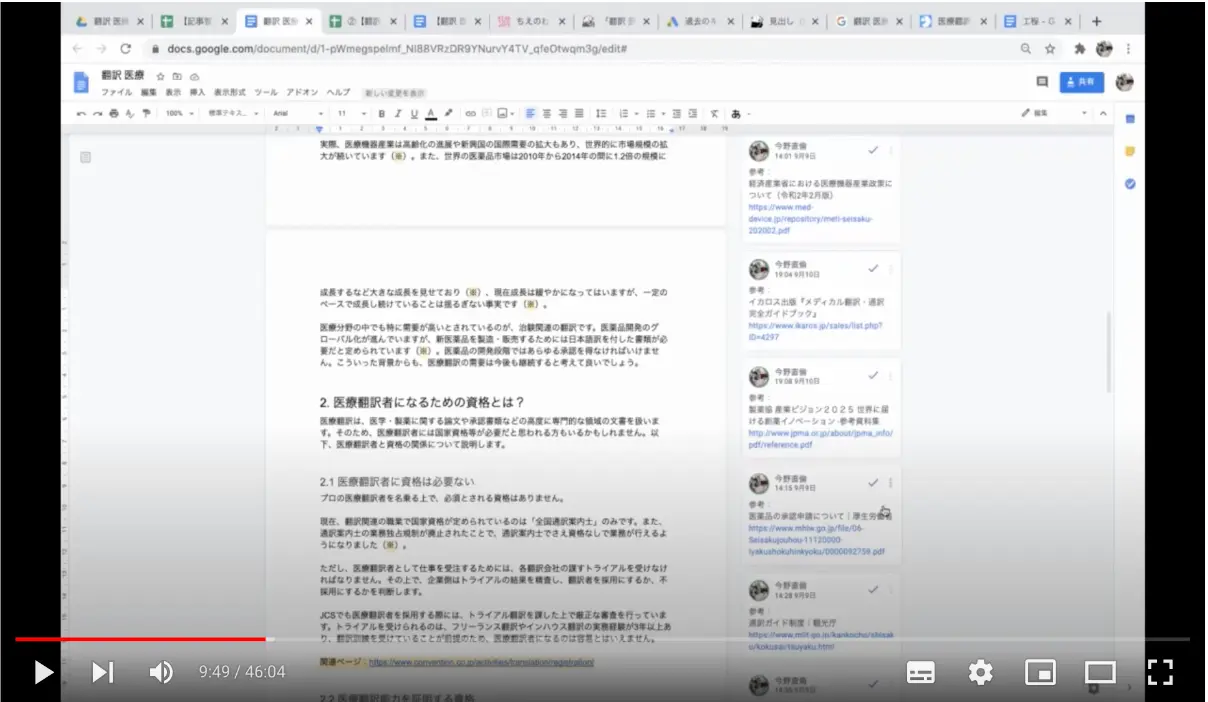The height and width of the screenshot is (702, 1208).
Task: Insert a link
Action: [470, 113]
